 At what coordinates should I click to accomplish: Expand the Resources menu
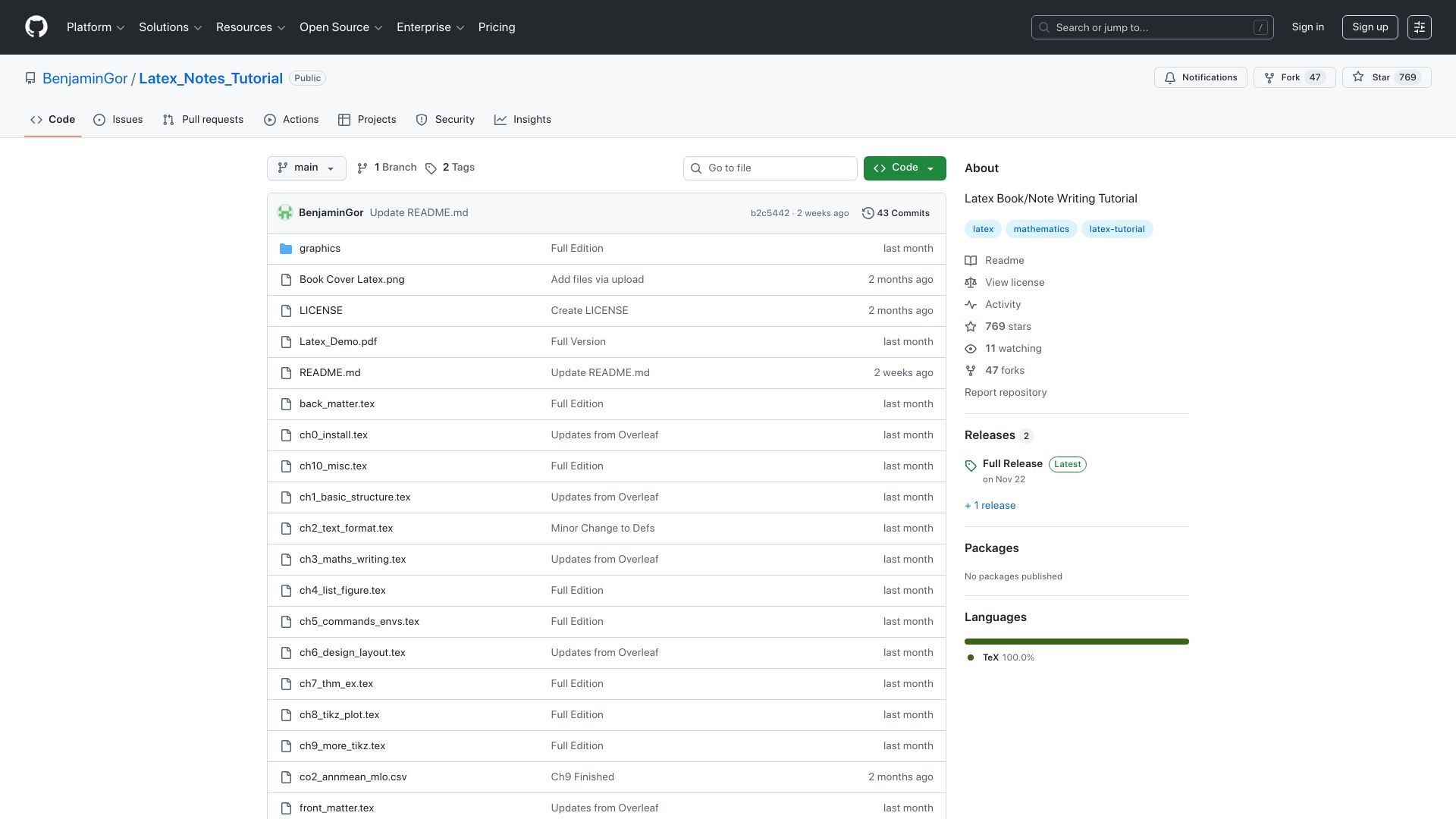tap(251, 27)
